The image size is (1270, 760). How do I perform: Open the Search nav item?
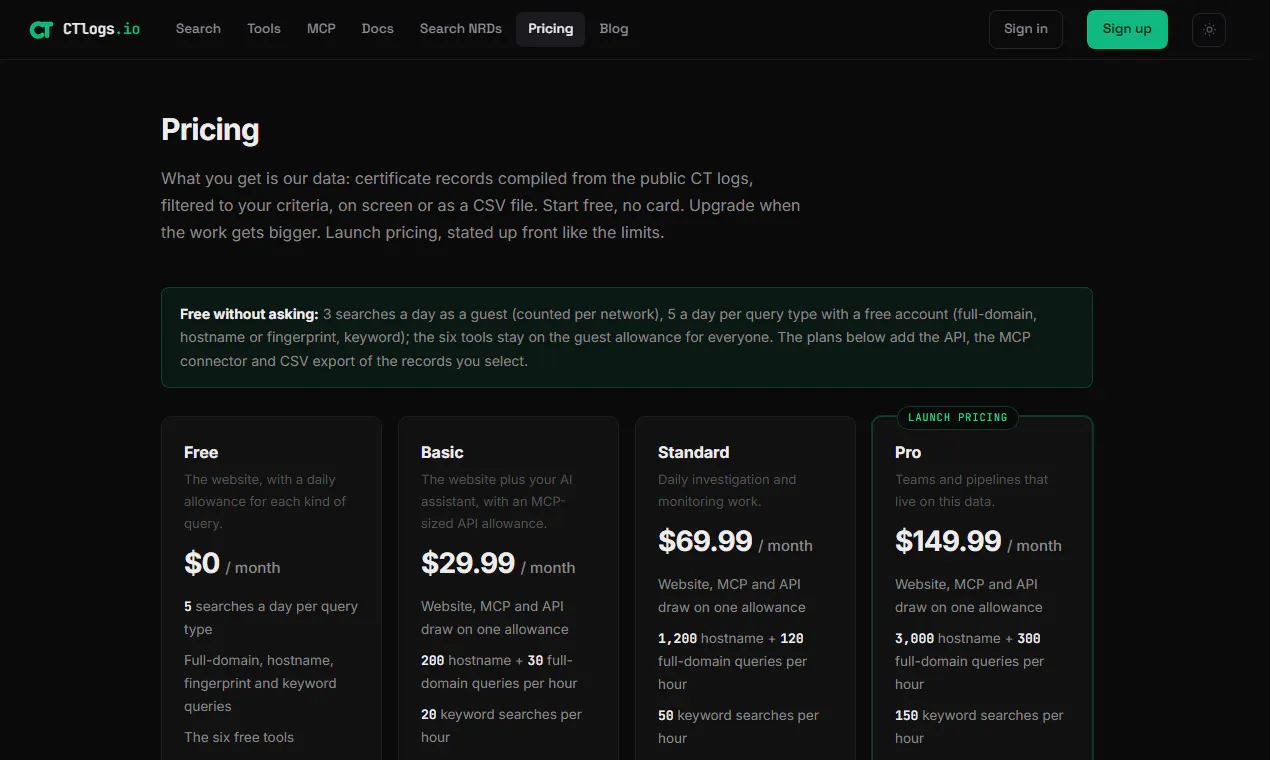click(x=198, y=29)
